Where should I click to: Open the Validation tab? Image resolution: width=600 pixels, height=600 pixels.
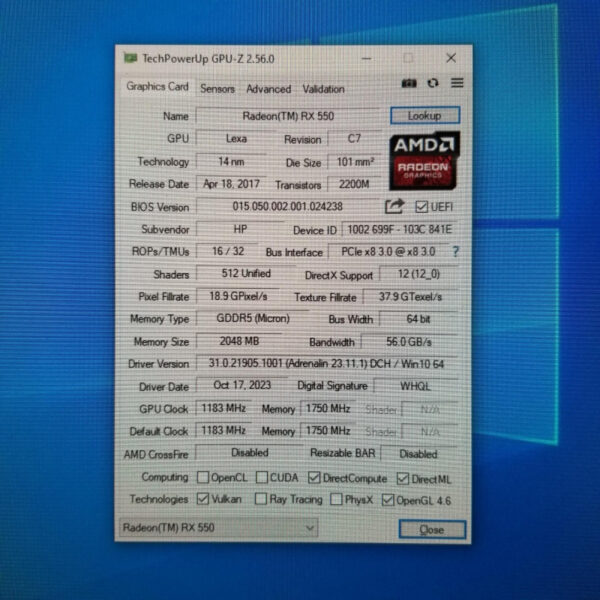pyautogui.click(x=324, y=89)
